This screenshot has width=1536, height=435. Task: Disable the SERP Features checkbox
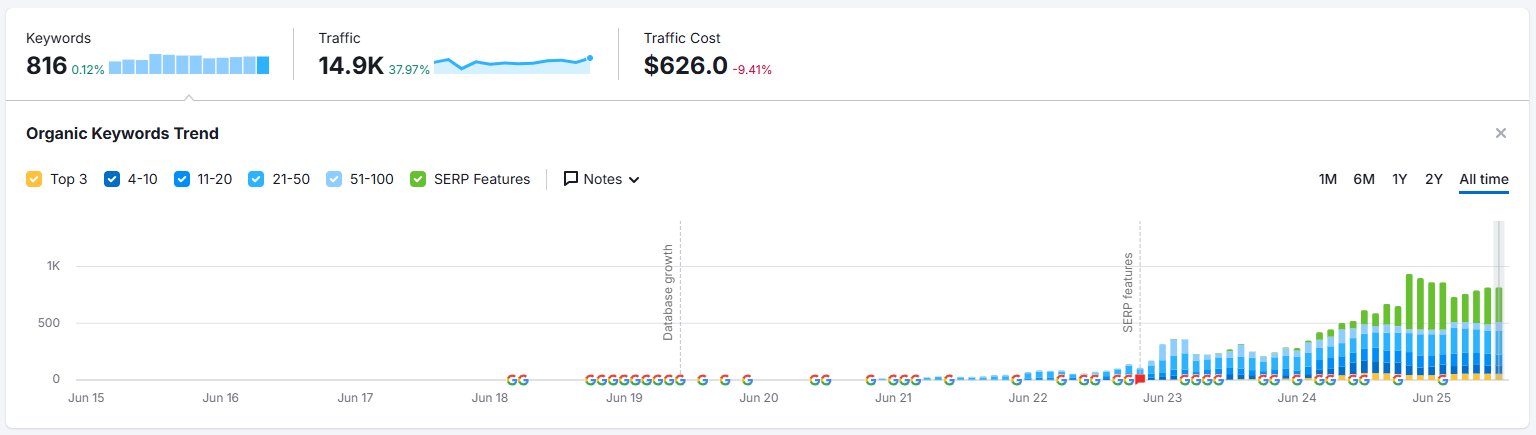click(419, 179)
